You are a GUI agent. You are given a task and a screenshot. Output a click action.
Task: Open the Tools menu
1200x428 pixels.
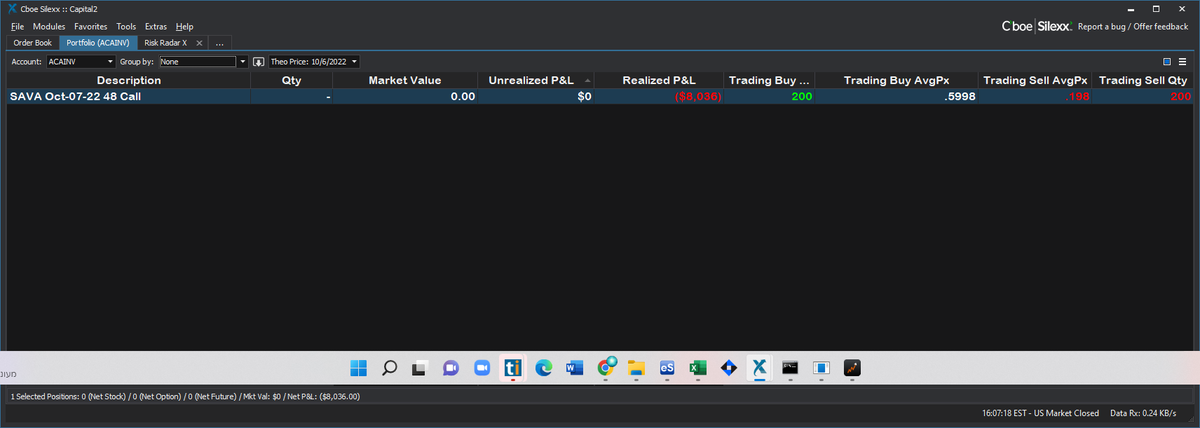(x=126, y=26)
